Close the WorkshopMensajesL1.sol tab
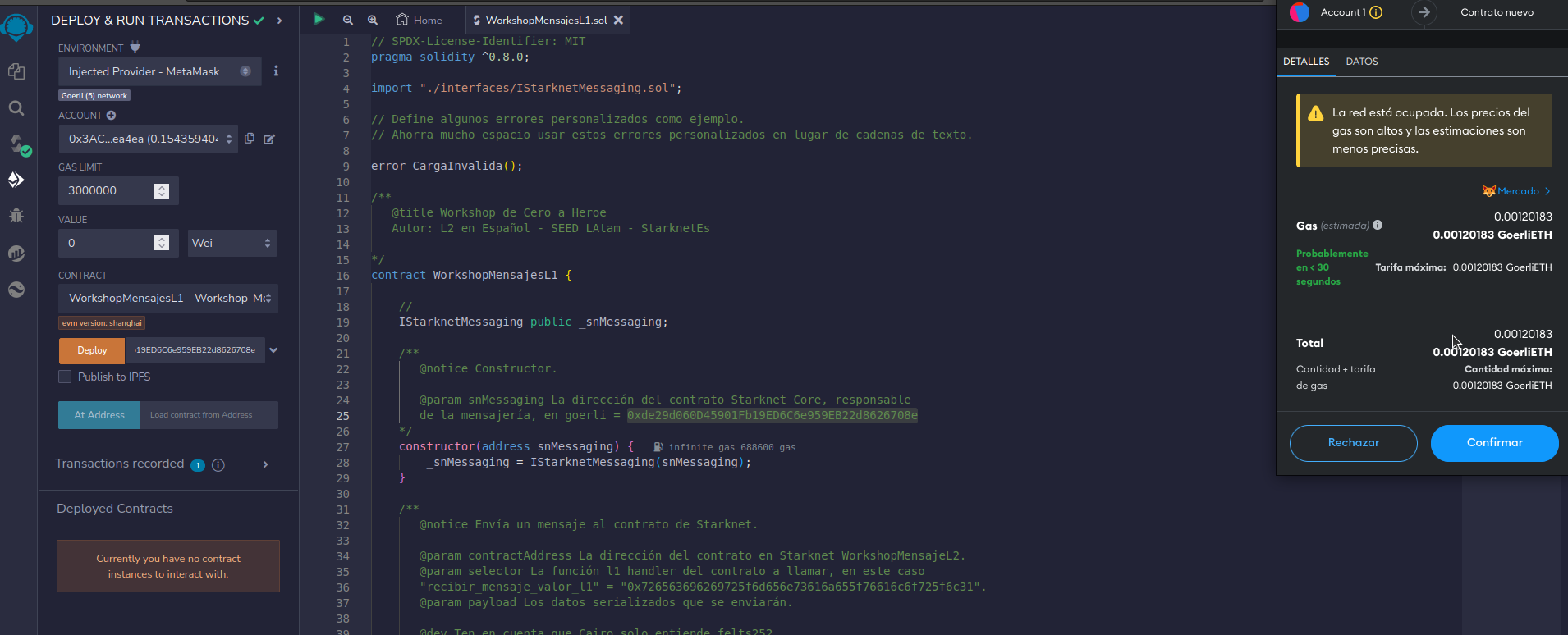 tap(619, 20)
